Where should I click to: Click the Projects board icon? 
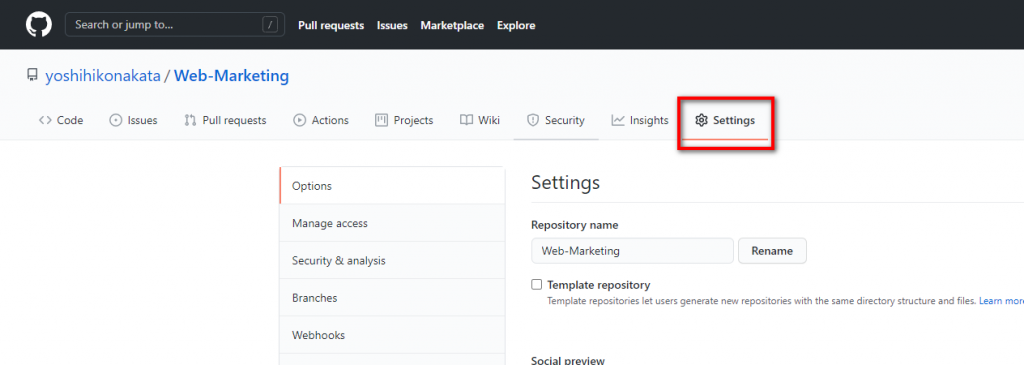click(381, 120)
